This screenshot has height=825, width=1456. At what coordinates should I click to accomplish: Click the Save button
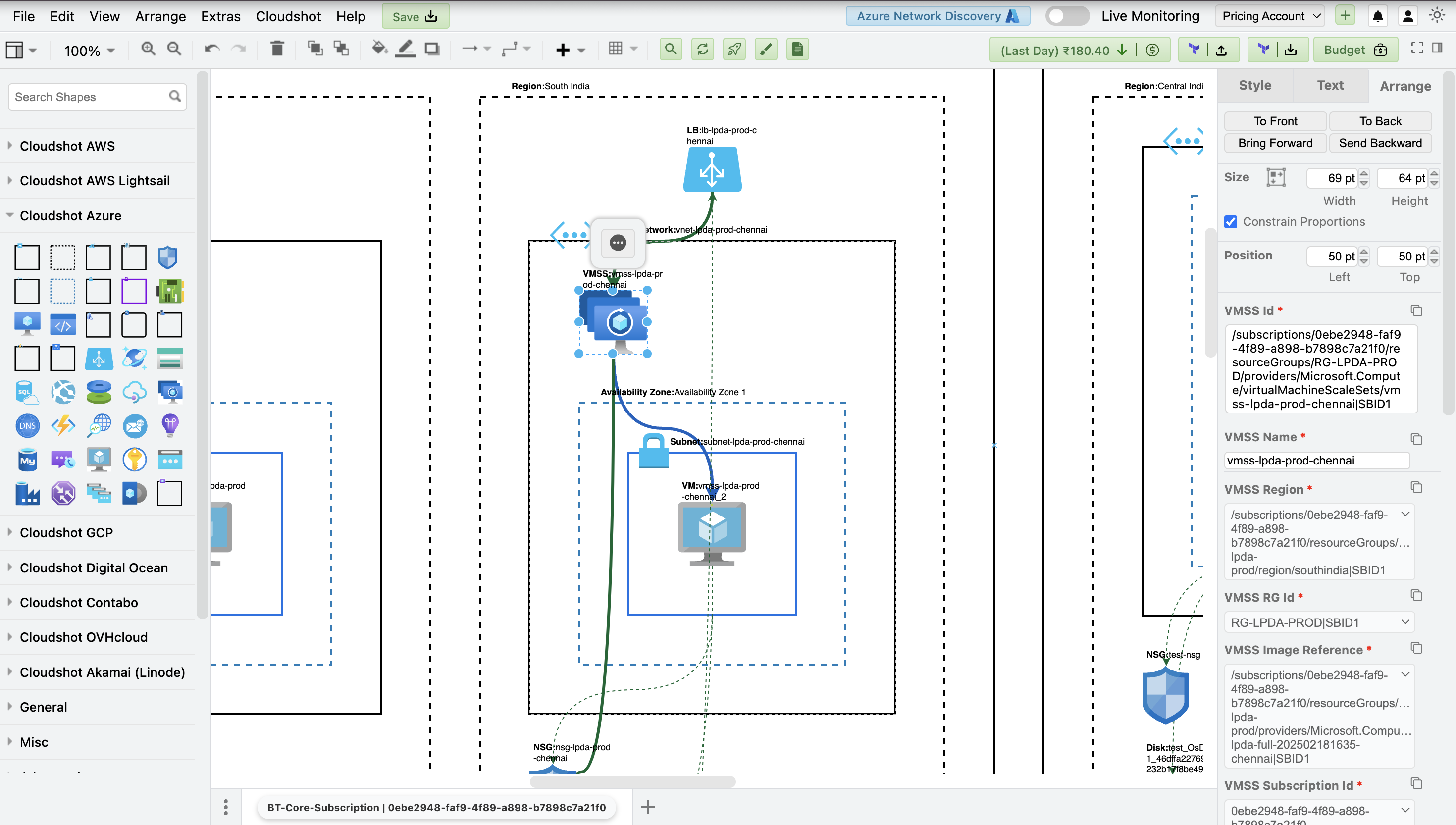click(x=416, y=16)
